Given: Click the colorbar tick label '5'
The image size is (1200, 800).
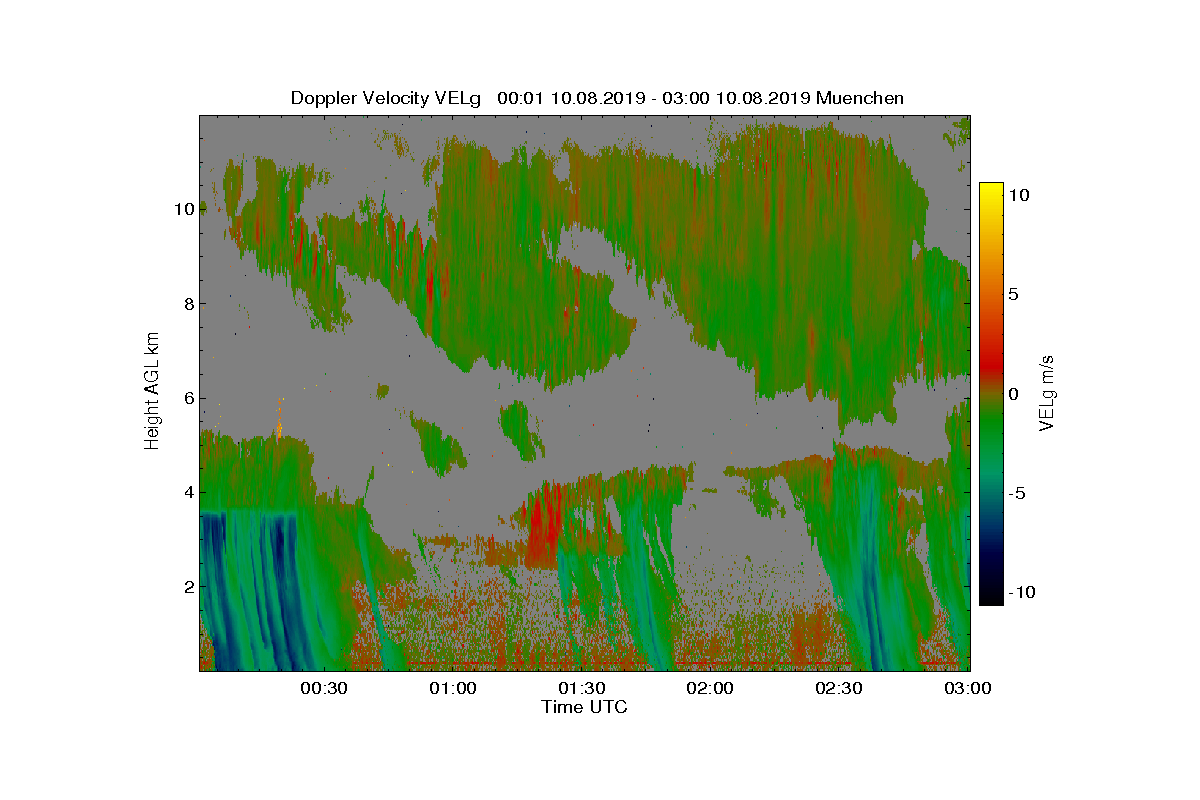Looking at the screenshot, I should pos(1013,295).
